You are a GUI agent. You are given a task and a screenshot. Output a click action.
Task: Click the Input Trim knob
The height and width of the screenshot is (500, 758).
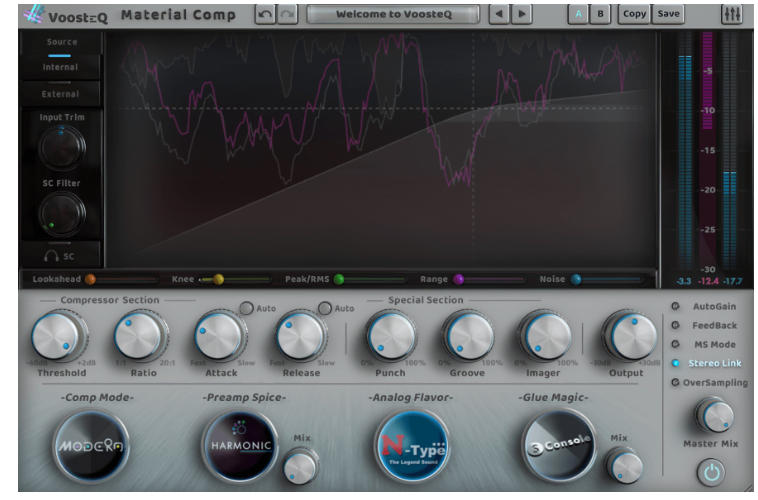(62, 147)
